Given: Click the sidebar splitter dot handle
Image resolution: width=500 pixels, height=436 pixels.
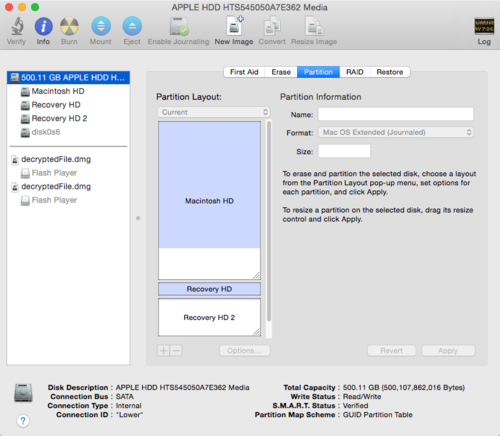Looking at the screenshot, I should 138,218.
